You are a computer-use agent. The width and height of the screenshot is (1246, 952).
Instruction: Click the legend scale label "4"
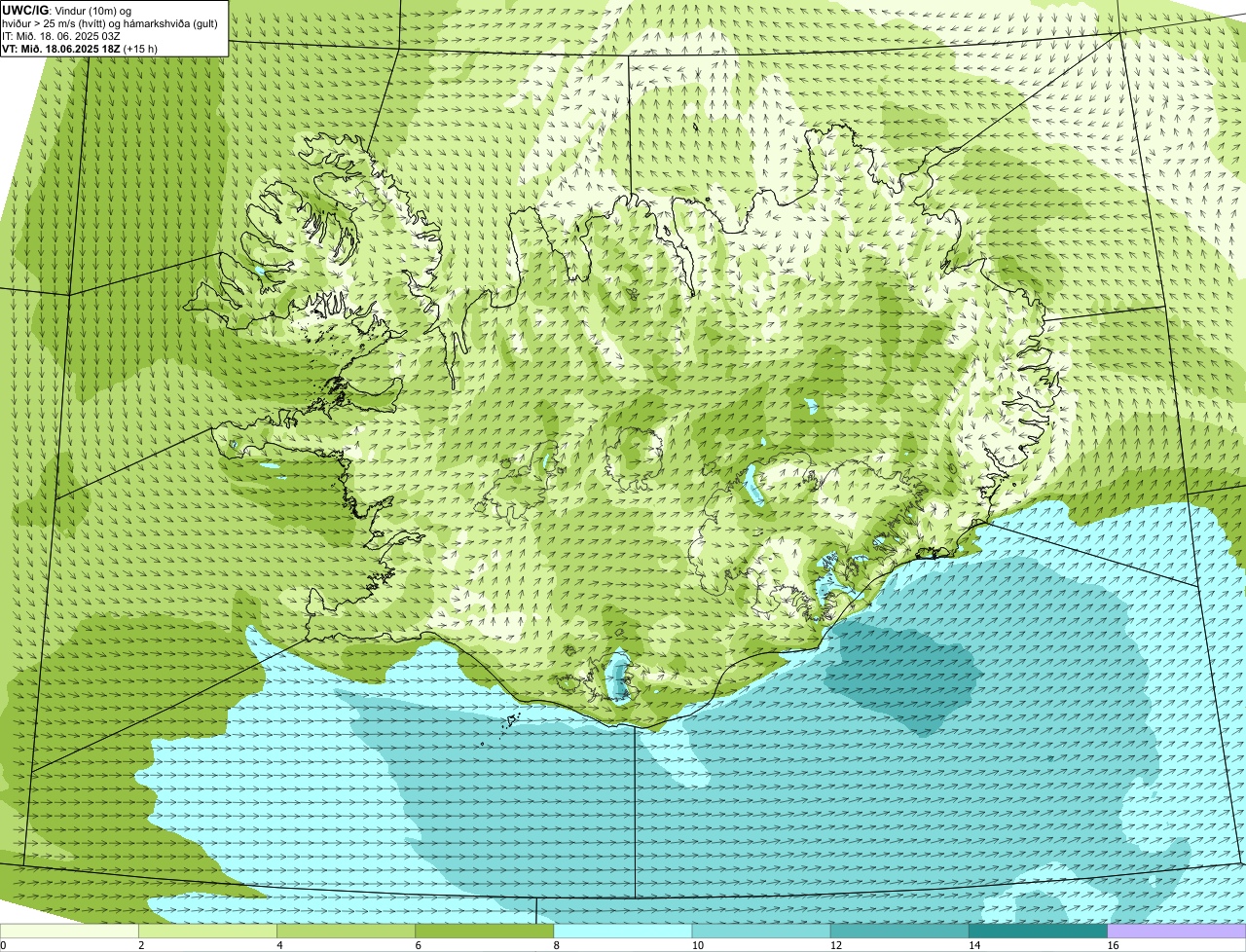tap(279, 945)
